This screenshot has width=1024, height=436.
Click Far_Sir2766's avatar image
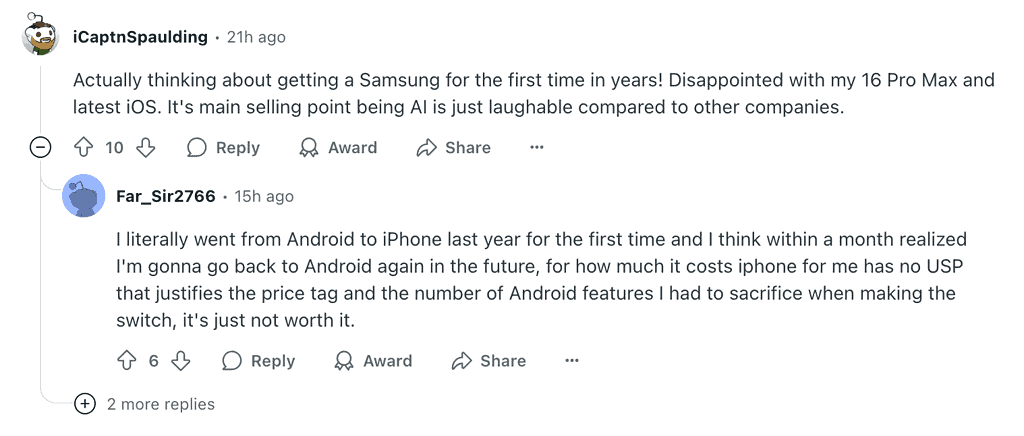click(84, 196)
